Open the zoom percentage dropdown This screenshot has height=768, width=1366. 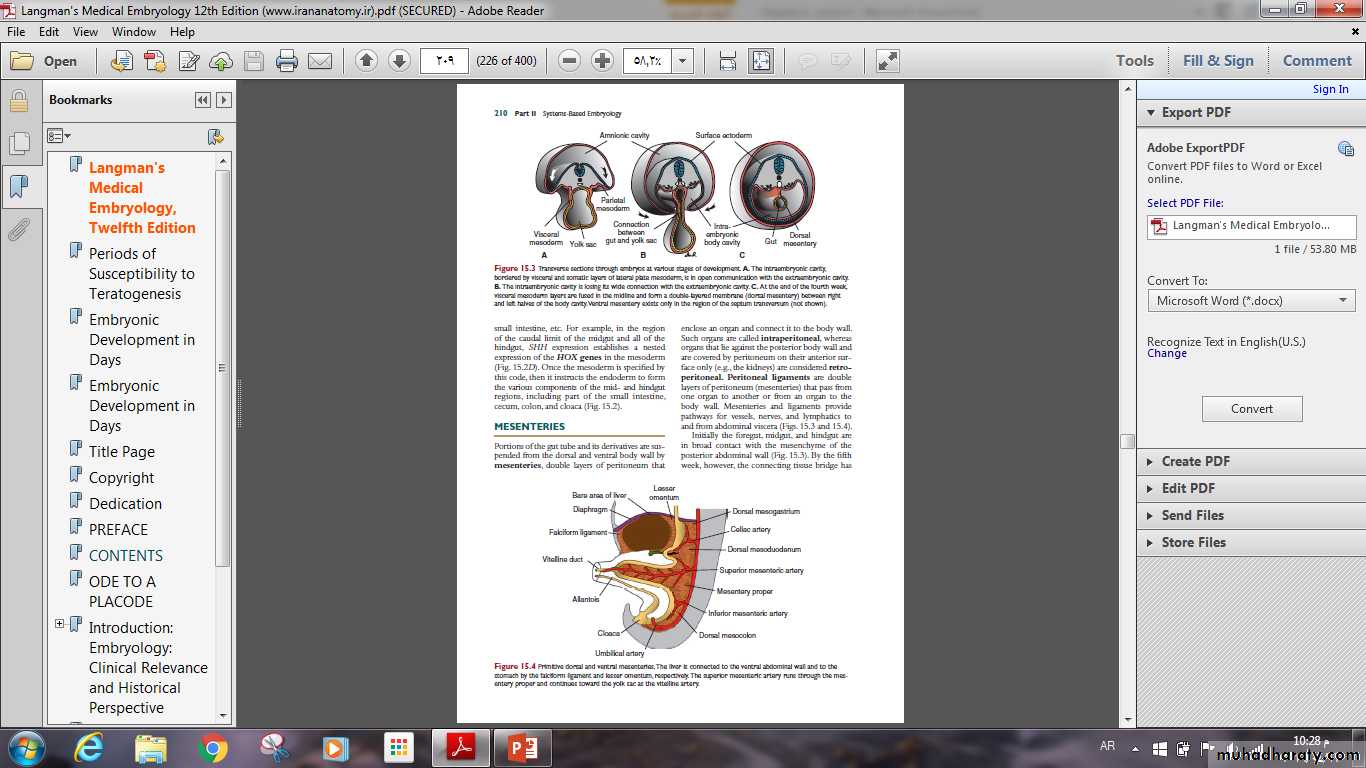tap(683, 61)
